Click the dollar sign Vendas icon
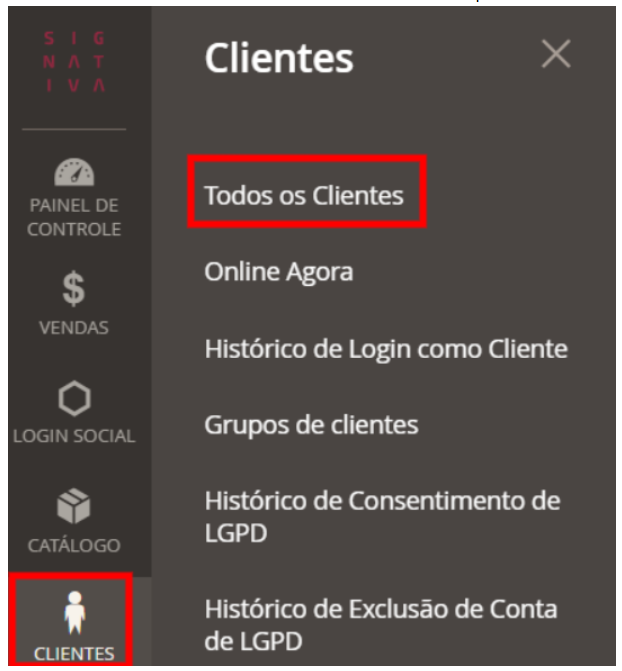The width and height of the screenshot is (622, 671). pyautogui.click(x=74, y=288)
